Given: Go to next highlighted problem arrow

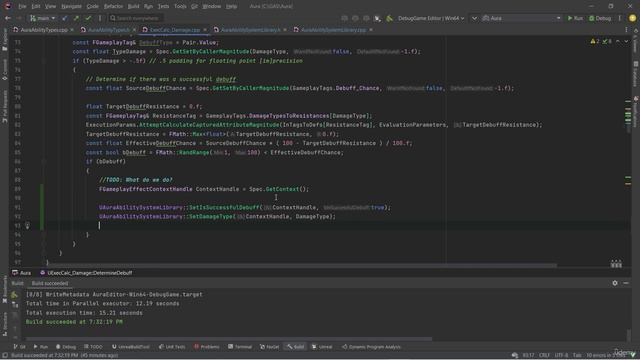Looking at the screenshot, I should (626, 41).
